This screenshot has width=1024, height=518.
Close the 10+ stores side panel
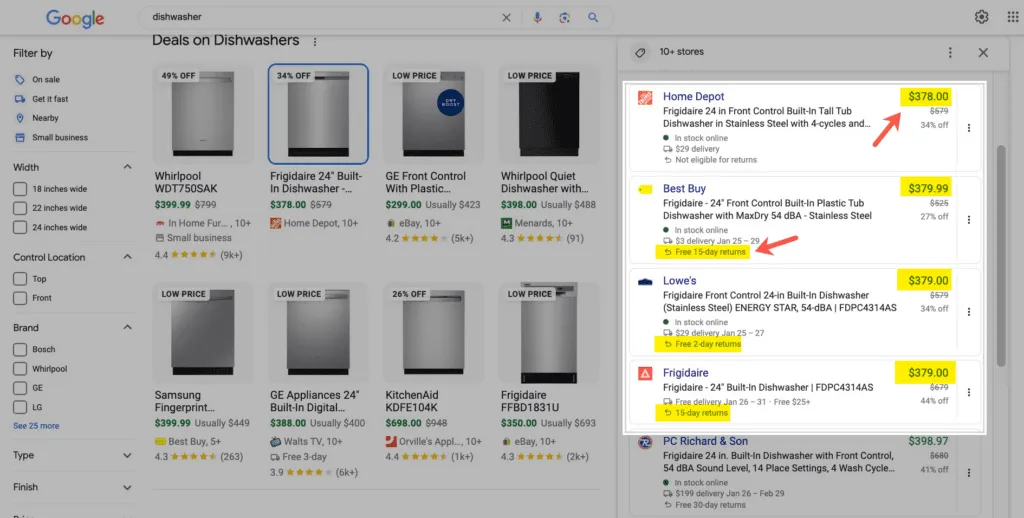983,52
